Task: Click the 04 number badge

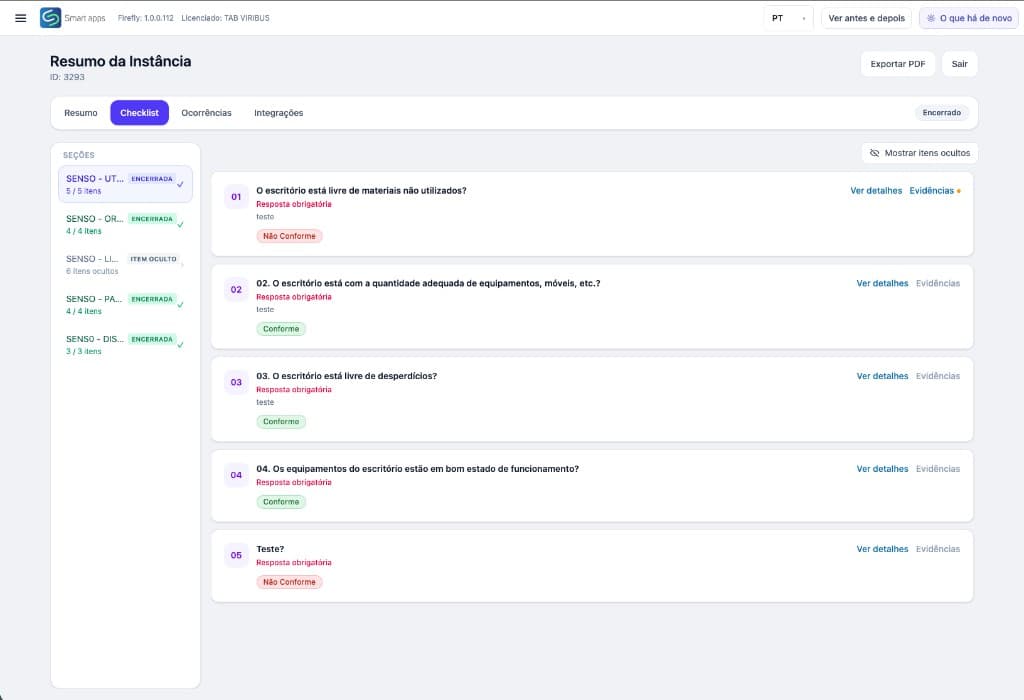Action: click(x=236, y=475)
